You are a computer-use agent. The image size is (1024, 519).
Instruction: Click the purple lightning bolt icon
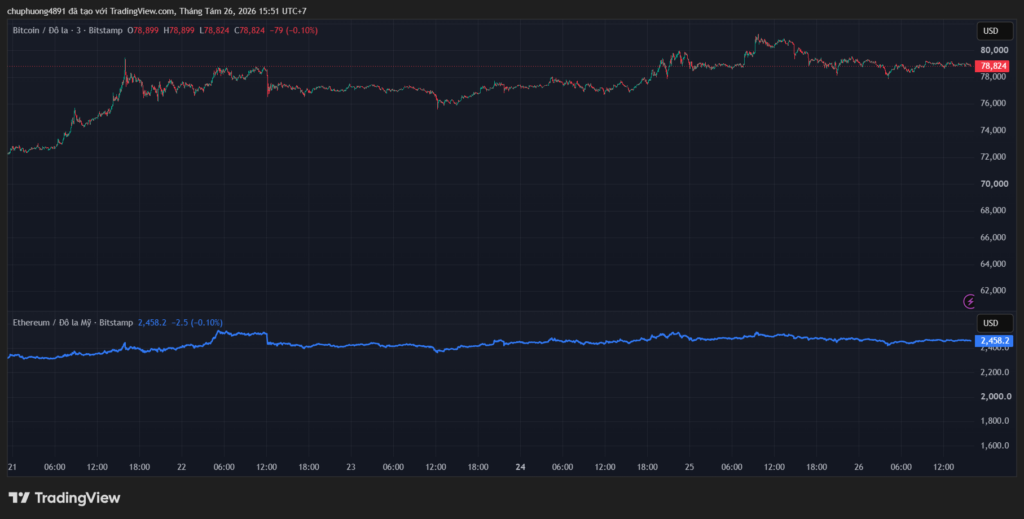point(970,301)
